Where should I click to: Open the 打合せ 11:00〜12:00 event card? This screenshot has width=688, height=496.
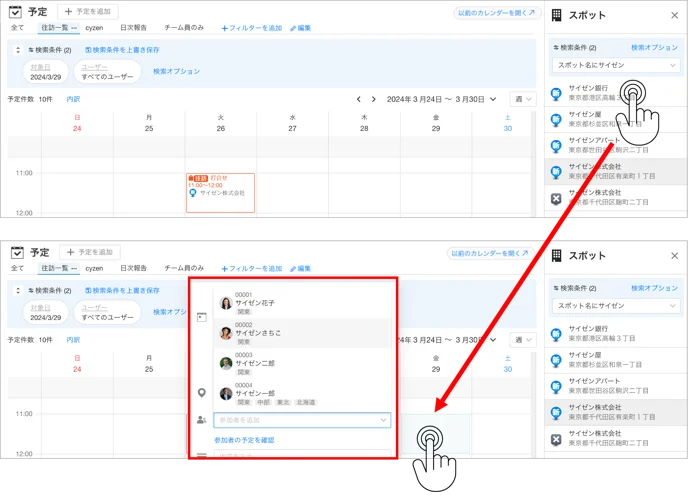click(220, 193)
